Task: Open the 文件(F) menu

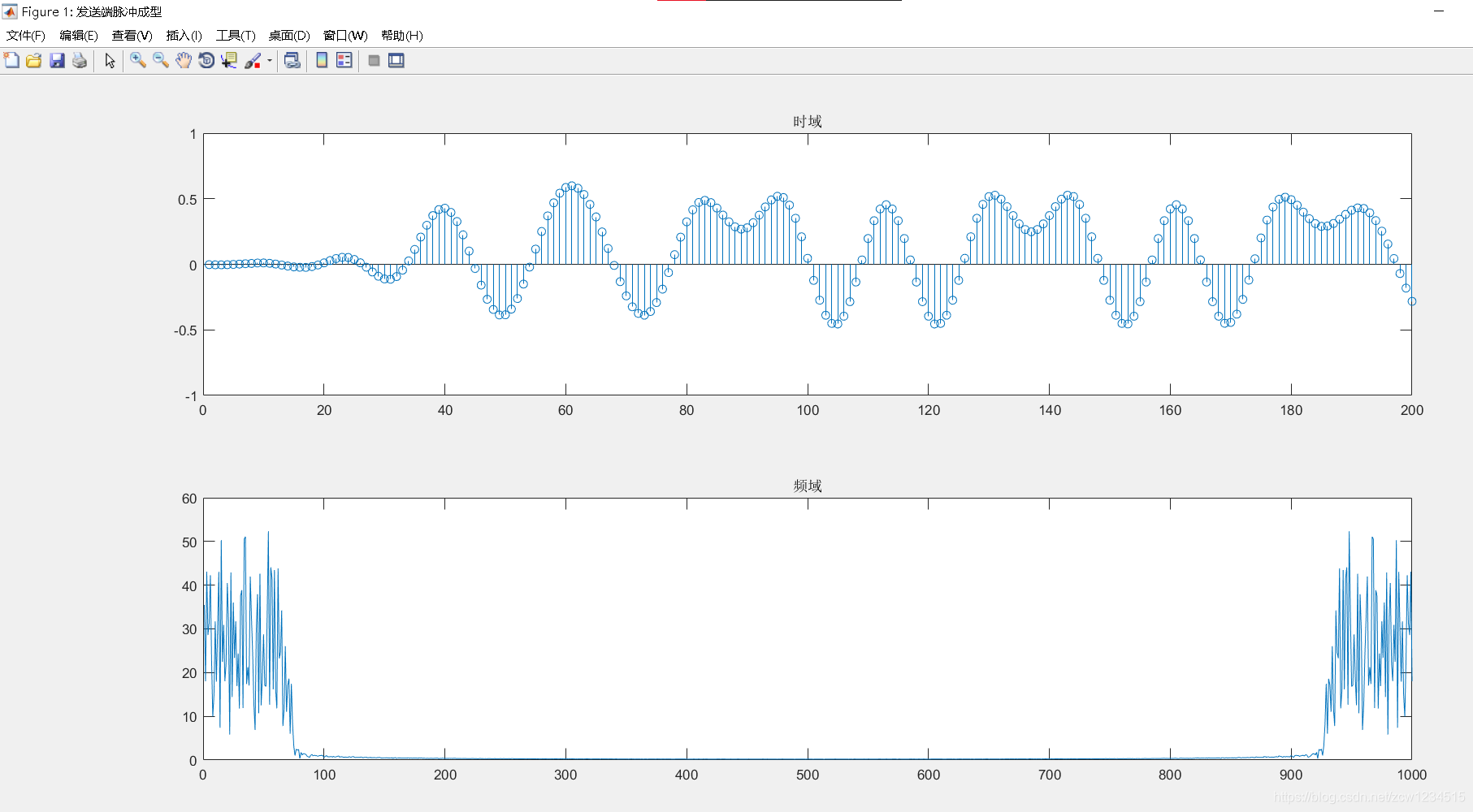Action: point(26,36)
